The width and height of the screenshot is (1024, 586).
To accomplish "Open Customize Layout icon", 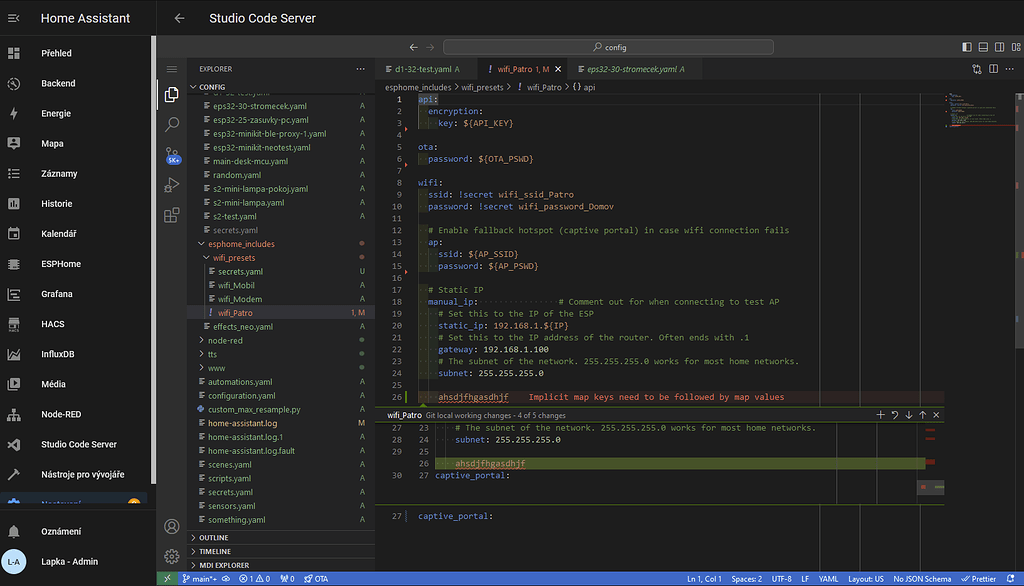I will click(x=1016, y=47).
